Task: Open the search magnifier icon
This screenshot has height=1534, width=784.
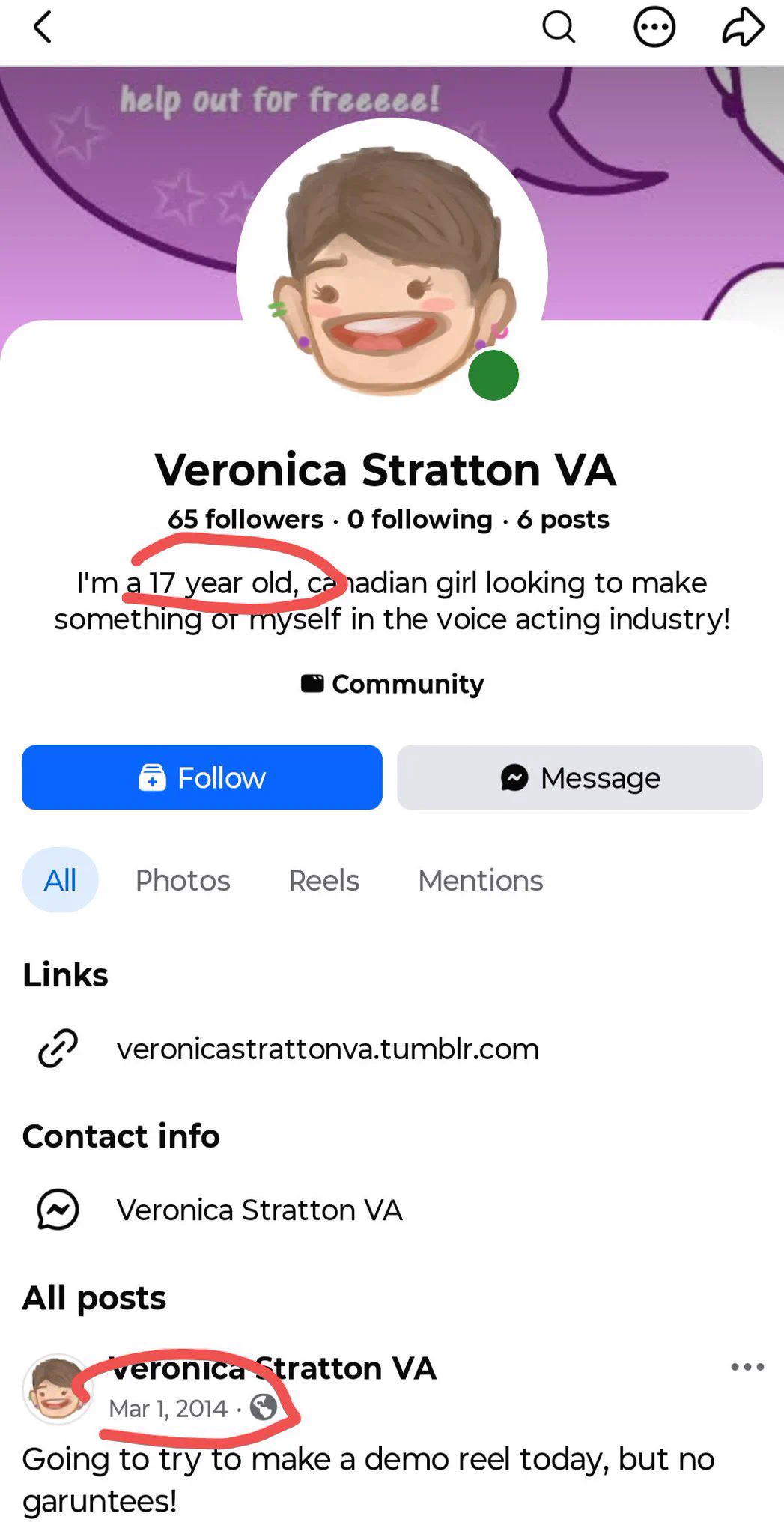Action: (x=559, y=28)
